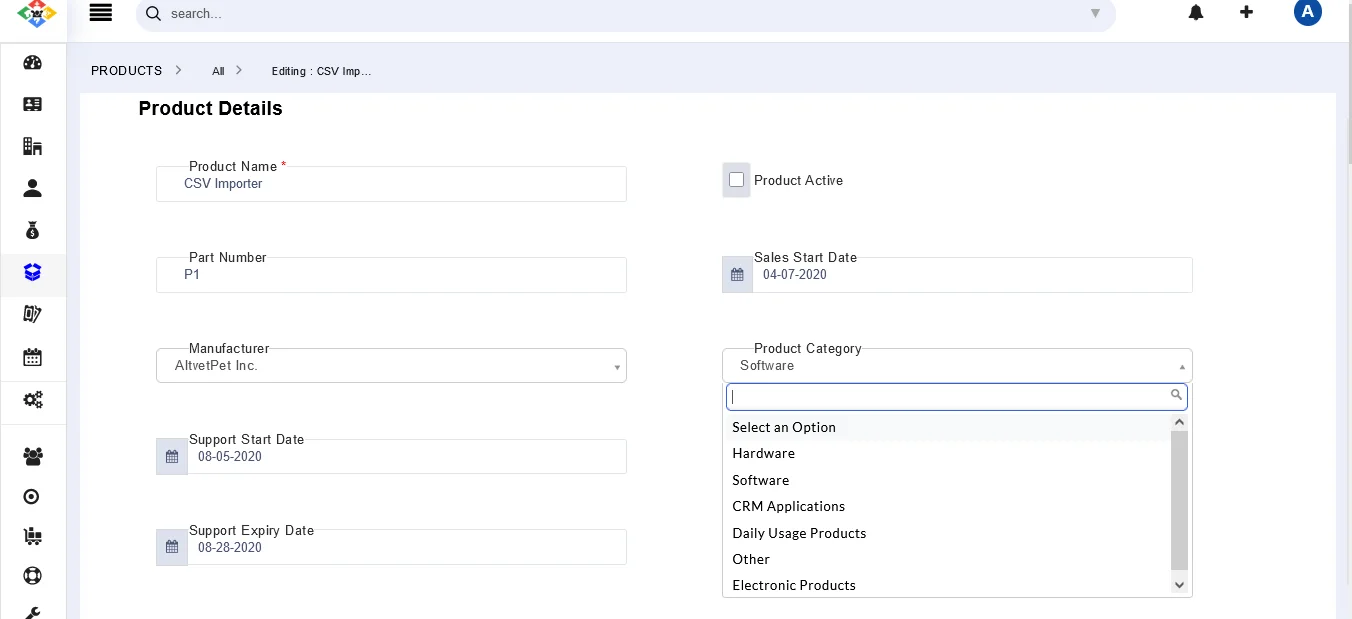Image resolution: width=1352 pixels, height=619 pixels.
Task: Open the quick create plus icon
Action: tap(1246, 12)
